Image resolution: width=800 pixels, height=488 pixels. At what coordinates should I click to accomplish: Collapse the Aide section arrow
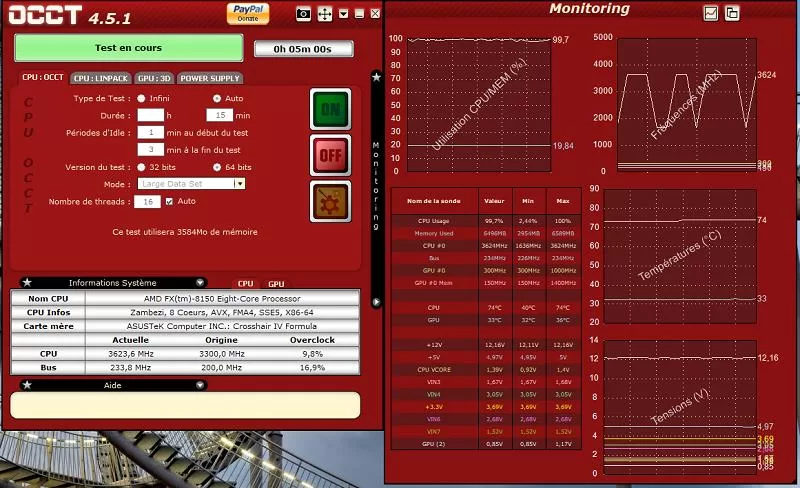200,385
